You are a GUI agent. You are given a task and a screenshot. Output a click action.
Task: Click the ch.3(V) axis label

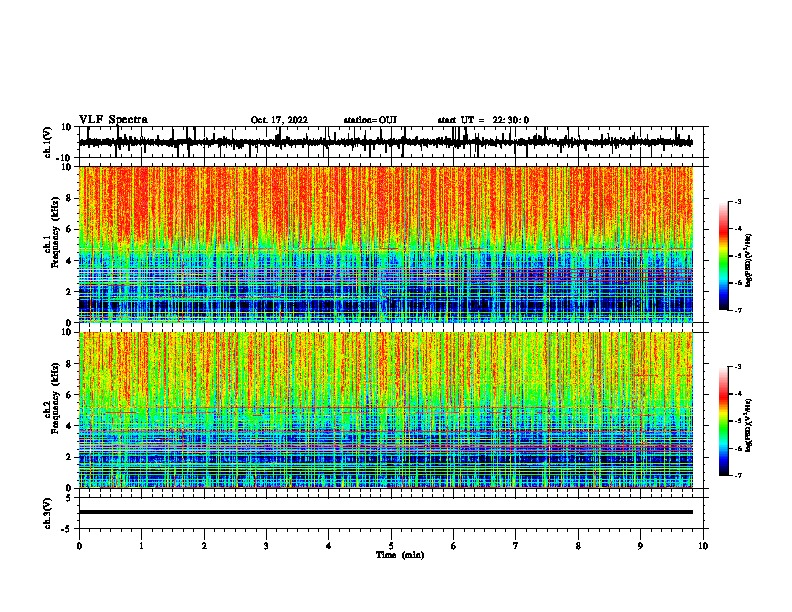pyautogui.click(x=48, y=513)
